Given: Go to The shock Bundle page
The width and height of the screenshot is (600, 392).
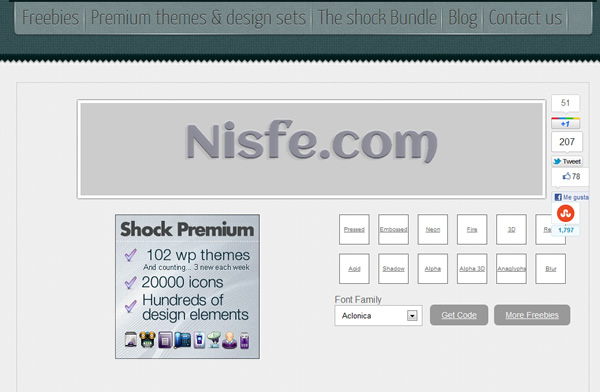Looking at the screenshot, I should (x=377, y=18).
